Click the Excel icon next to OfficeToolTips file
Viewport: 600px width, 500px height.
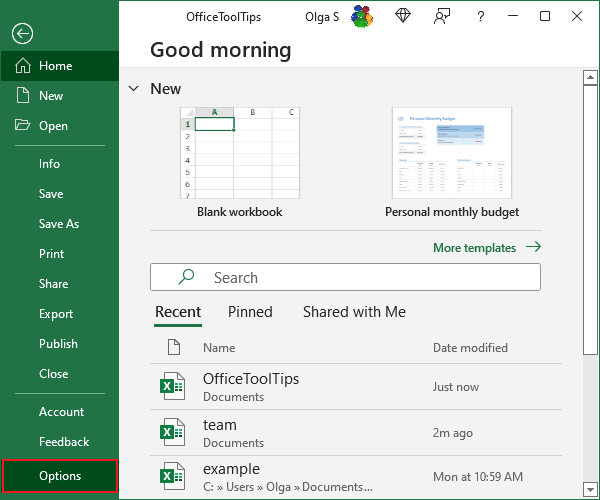click(174, 387)
